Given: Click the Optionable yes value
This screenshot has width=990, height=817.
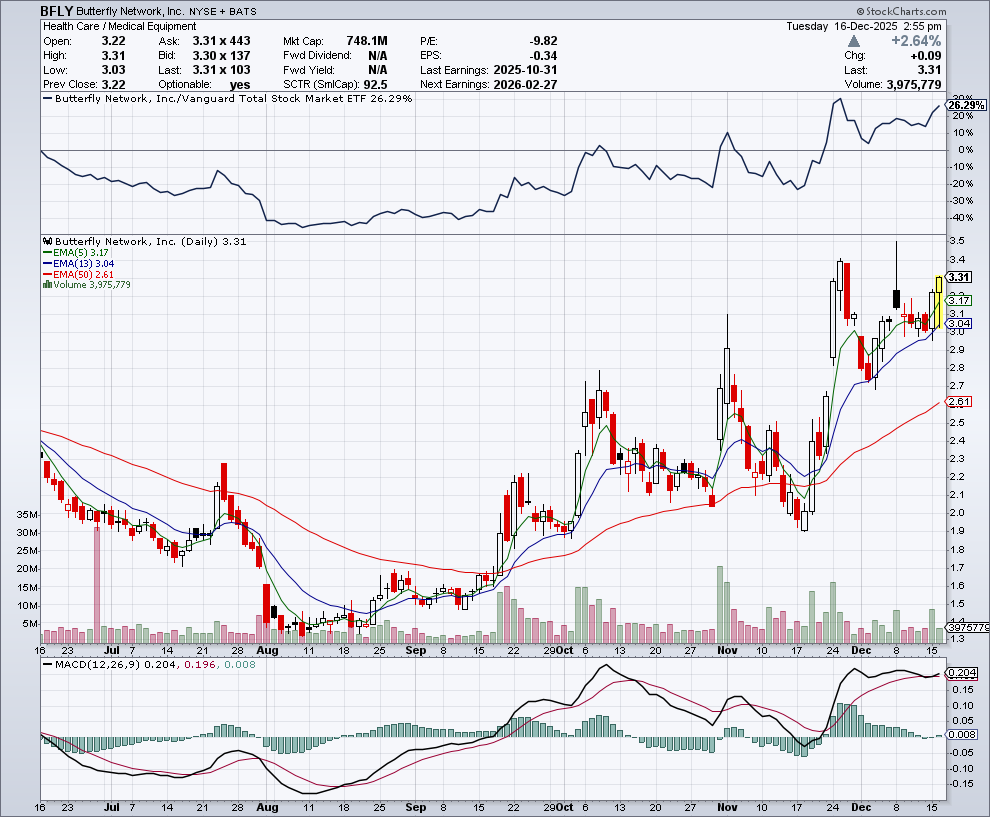Looking at the screenshot, I should tap(240, 85).
